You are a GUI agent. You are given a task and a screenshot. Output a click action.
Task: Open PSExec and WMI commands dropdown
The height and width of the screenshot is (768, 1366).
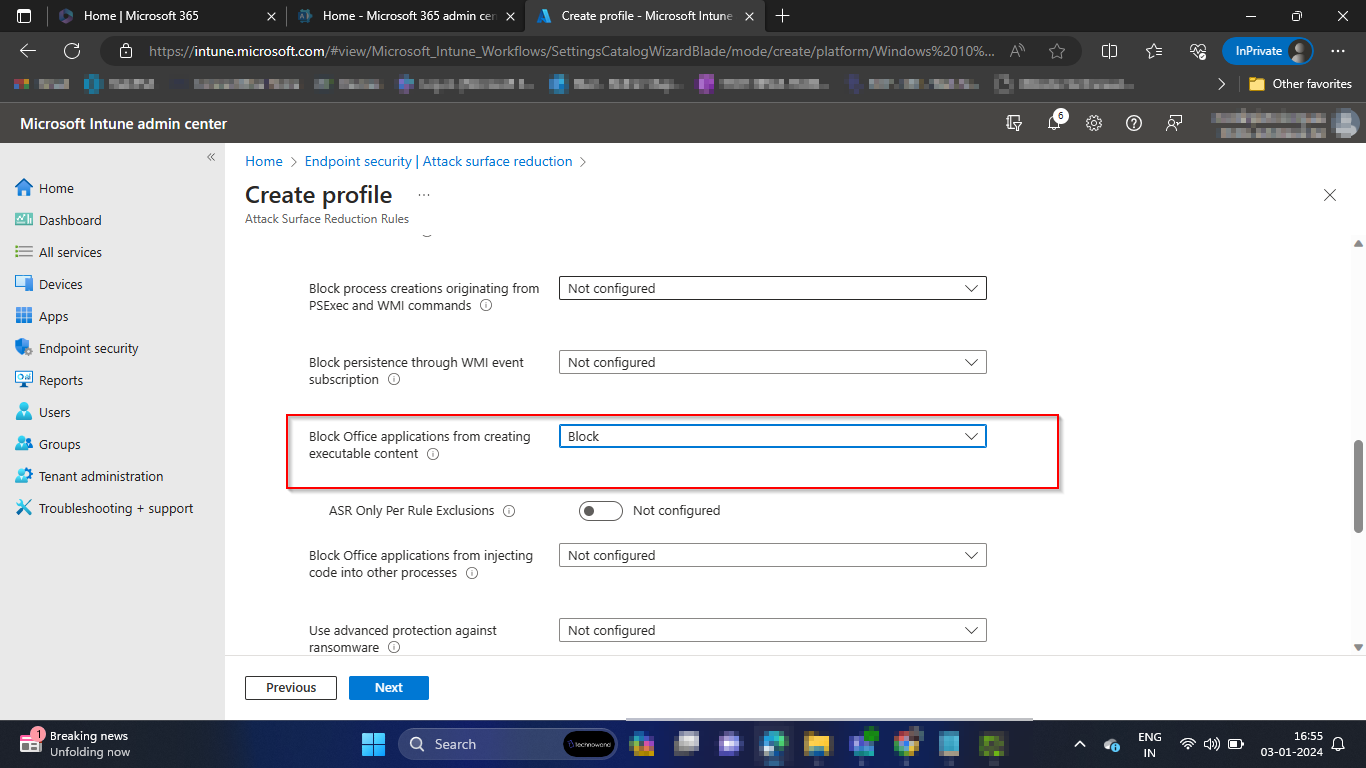pos(772,288)
